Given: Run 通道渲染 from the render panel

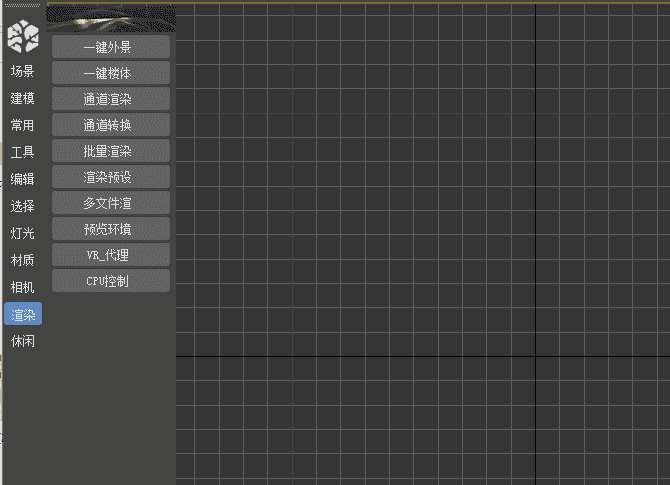Looking at the screenshot, I should coord(111,99).
